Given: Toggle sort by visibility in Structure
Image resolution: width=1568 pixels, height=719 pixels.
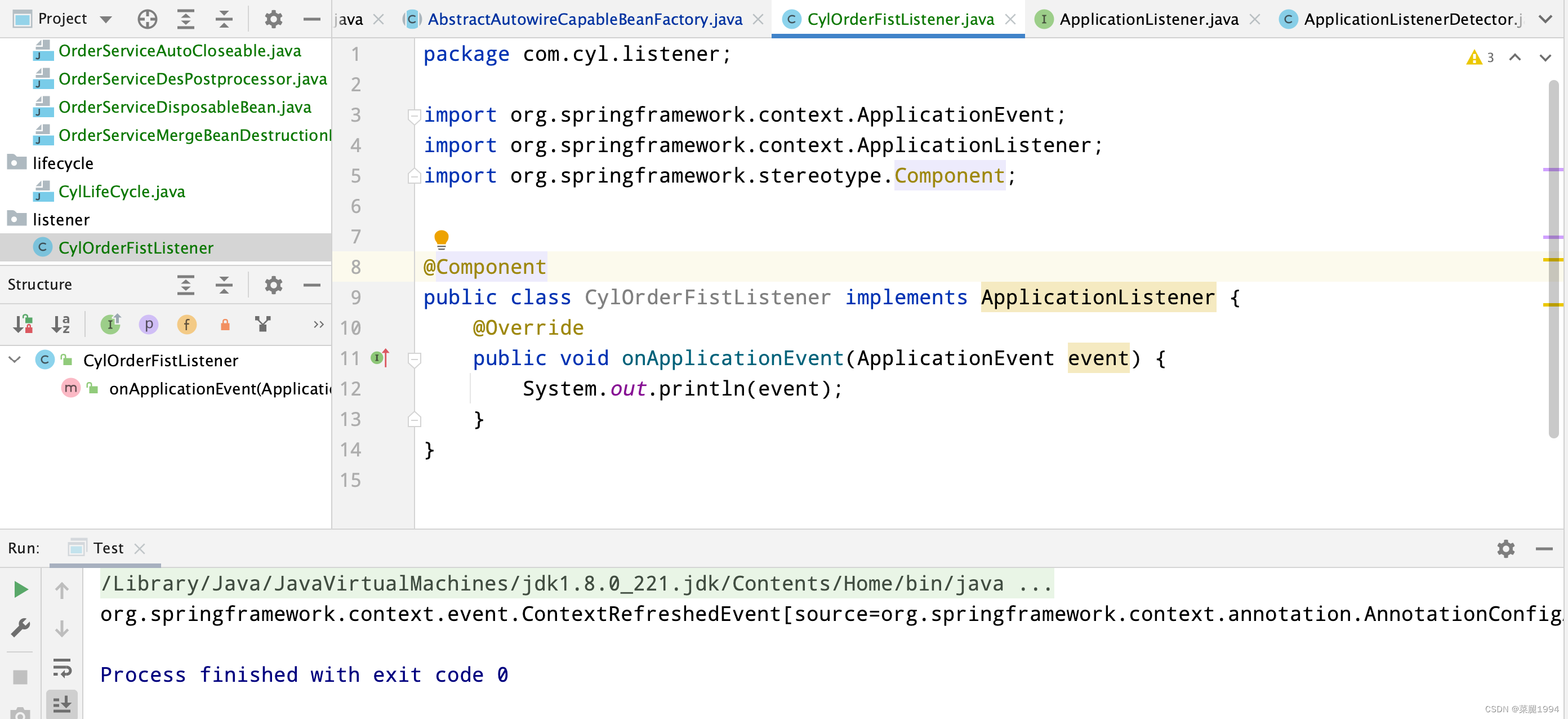Looking at the screenshot, I should click(23, 324).
